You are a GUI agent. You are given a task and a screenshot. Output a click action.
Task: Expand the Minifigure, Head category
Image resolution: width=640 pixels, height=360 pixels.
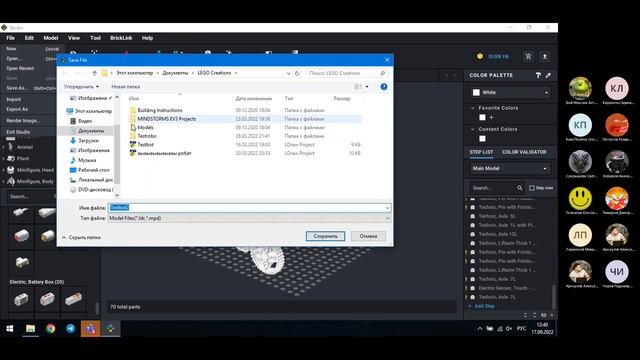click(x=4, y=170)
